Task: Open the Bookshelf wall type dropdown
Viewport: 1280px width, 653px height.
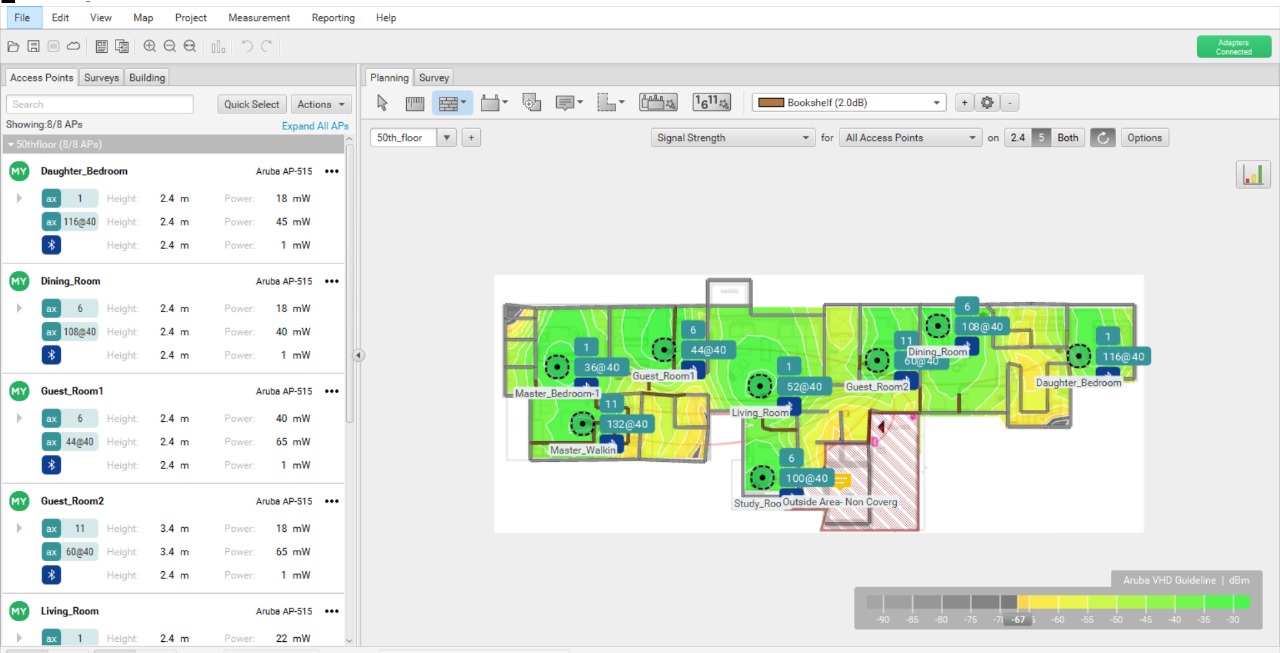Action: point(849,102)
